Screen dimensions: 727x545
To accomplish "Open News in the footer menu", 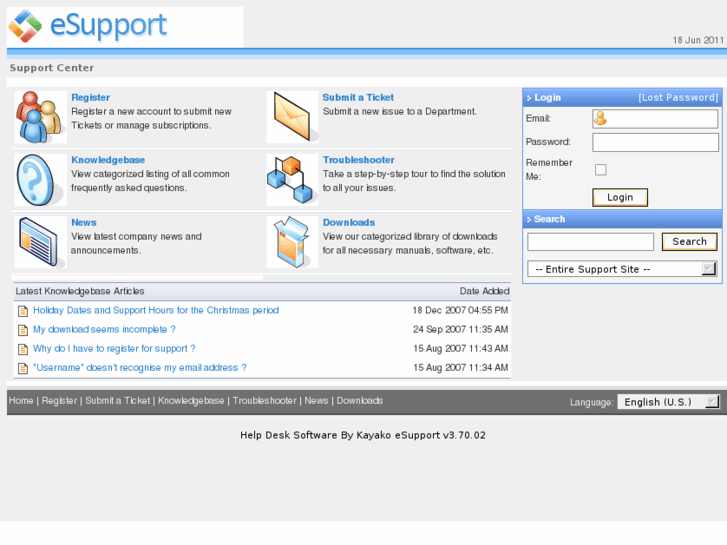I will coord(316,401).
